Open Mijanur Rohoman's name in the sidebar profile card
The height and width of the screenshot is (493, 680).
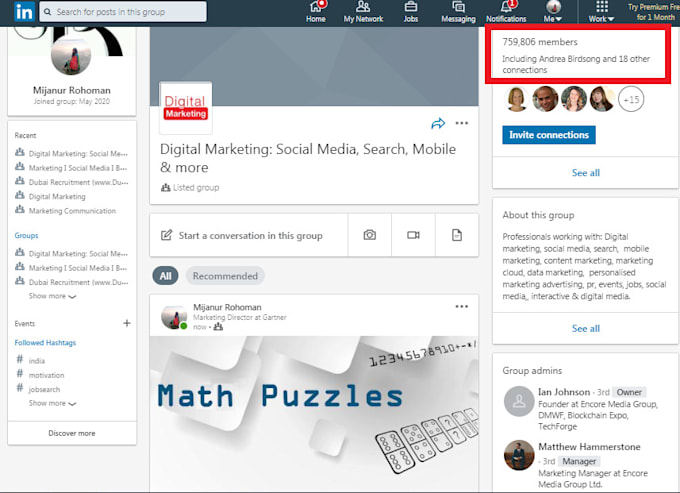(x=72, y=90)
